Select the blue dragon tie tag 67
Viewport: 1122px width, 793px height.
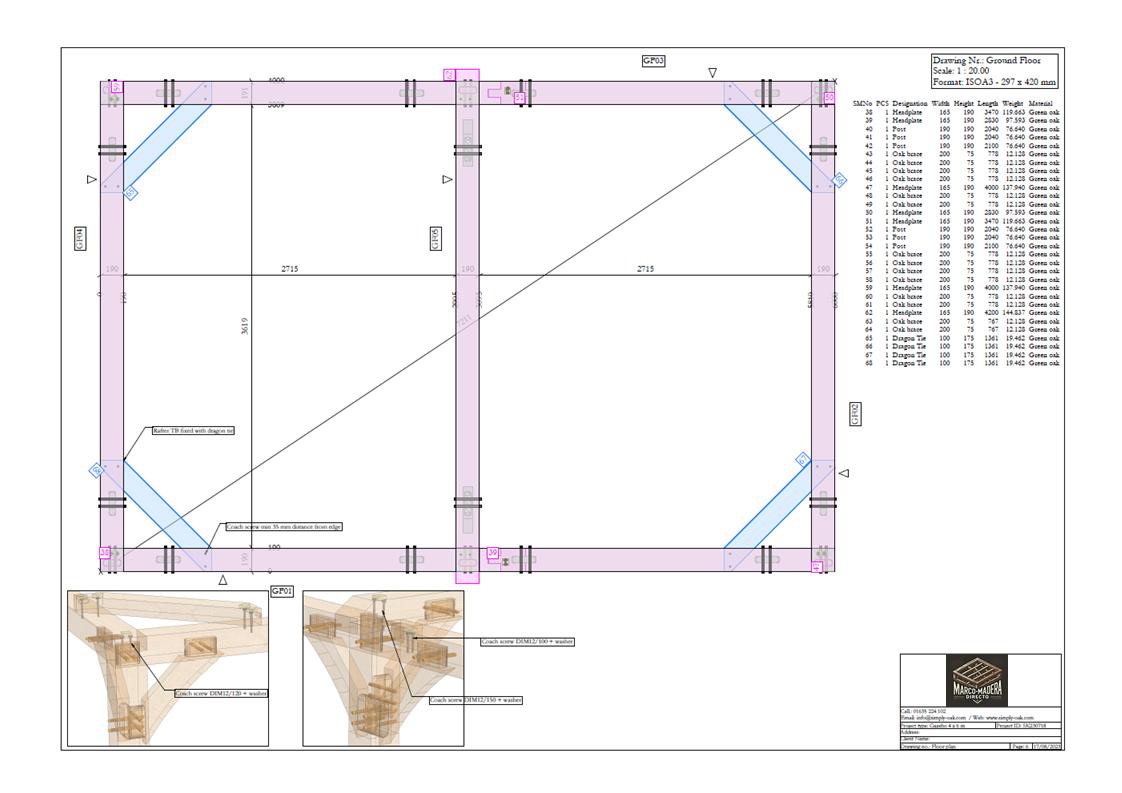tap(804, 459)
